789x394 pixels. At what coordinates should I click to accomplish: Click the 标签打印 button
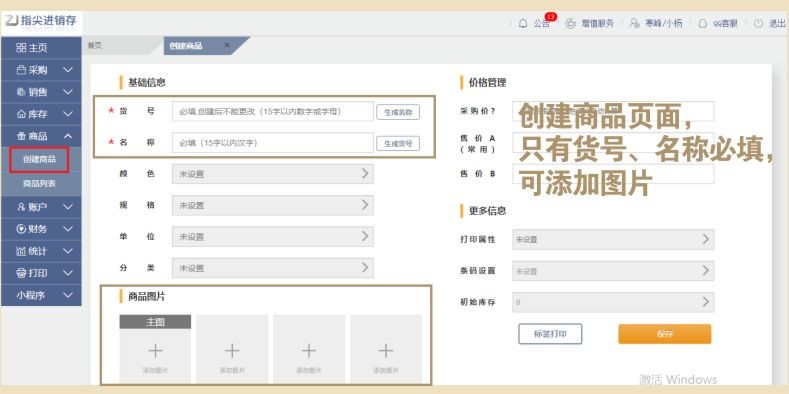pos(550,334)
